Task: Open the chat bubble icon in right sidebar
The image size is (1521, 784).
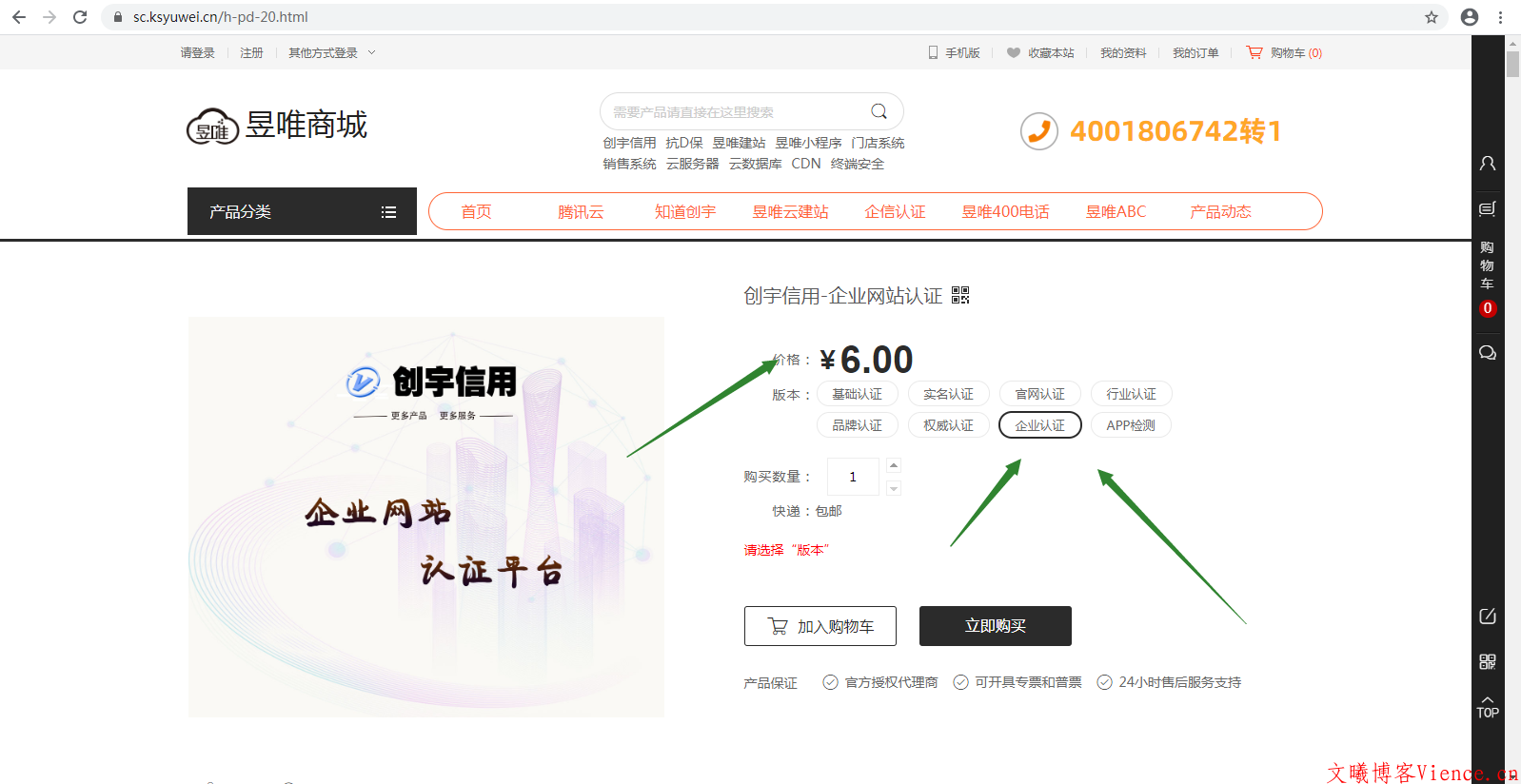Action: (1487, 353)
